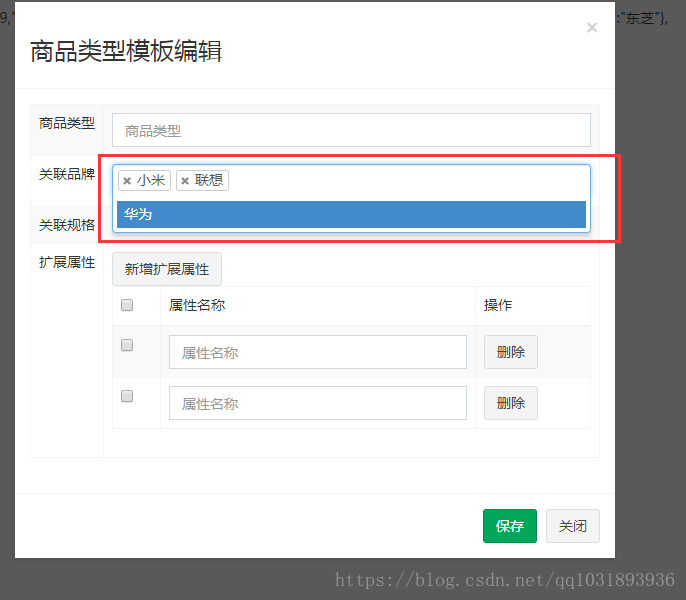The image size is (686, 600).
Task: Click the 商品类型 row label
Action: tap(67, 123)
